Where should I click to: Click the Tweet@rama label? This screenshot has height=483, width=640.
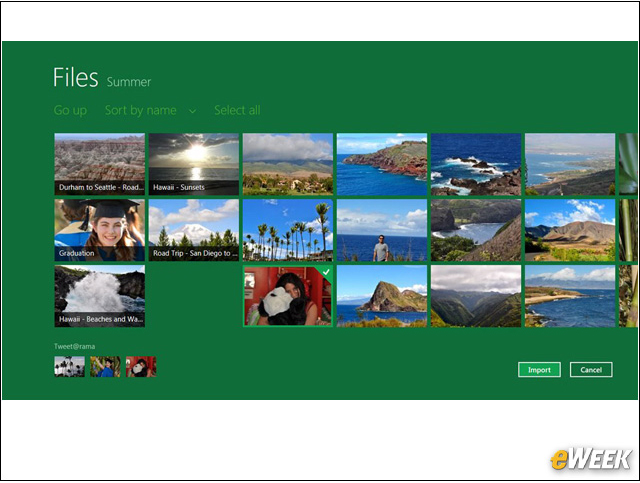[75, 346]
